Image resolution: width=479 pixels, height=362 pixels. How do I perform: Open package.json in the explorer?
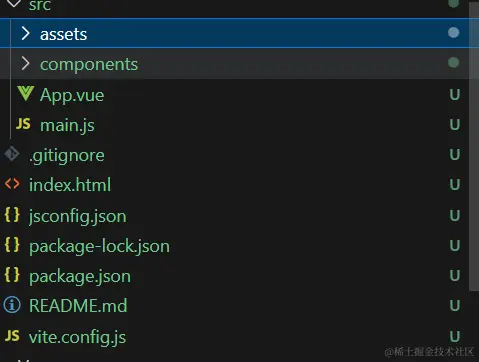80,277
